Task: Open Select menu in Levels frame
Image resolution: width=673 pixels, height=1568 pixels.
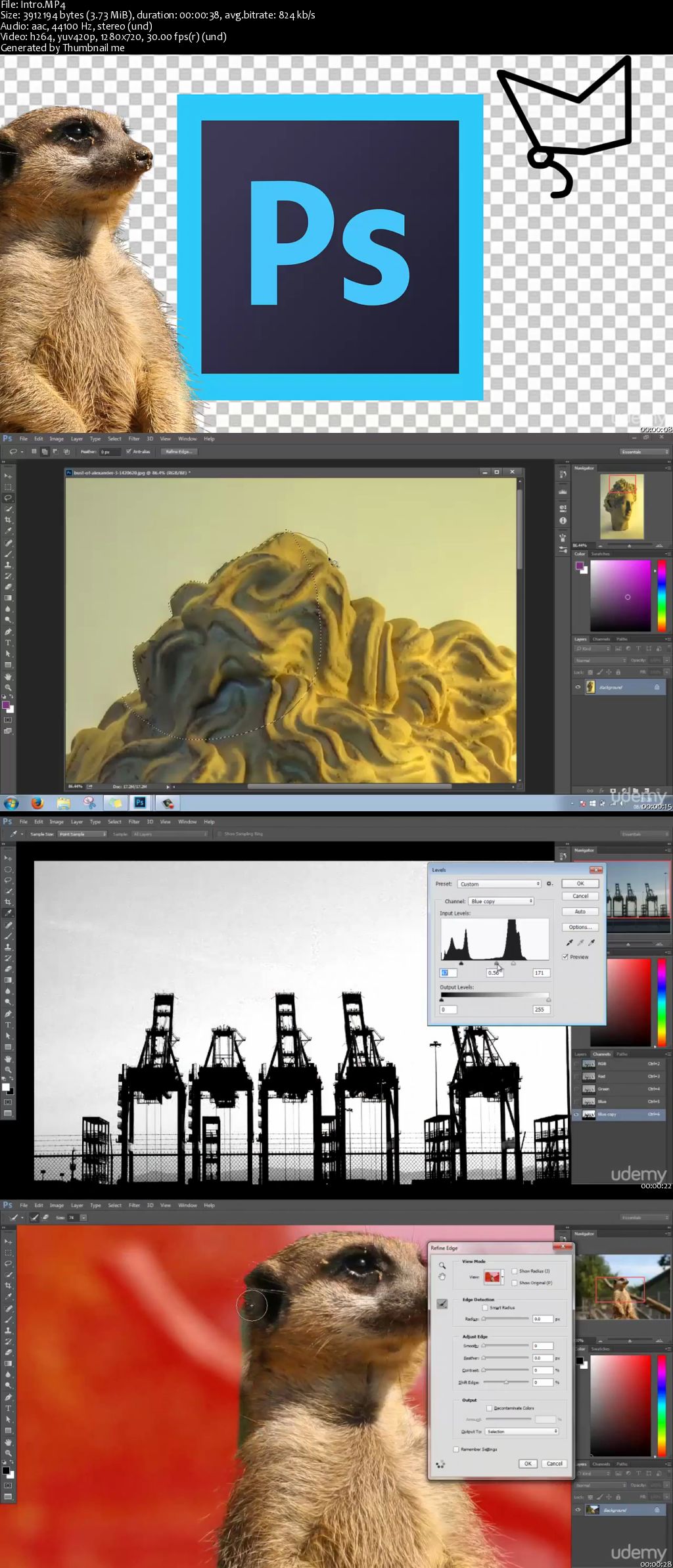Action: (x=114, y=822)
